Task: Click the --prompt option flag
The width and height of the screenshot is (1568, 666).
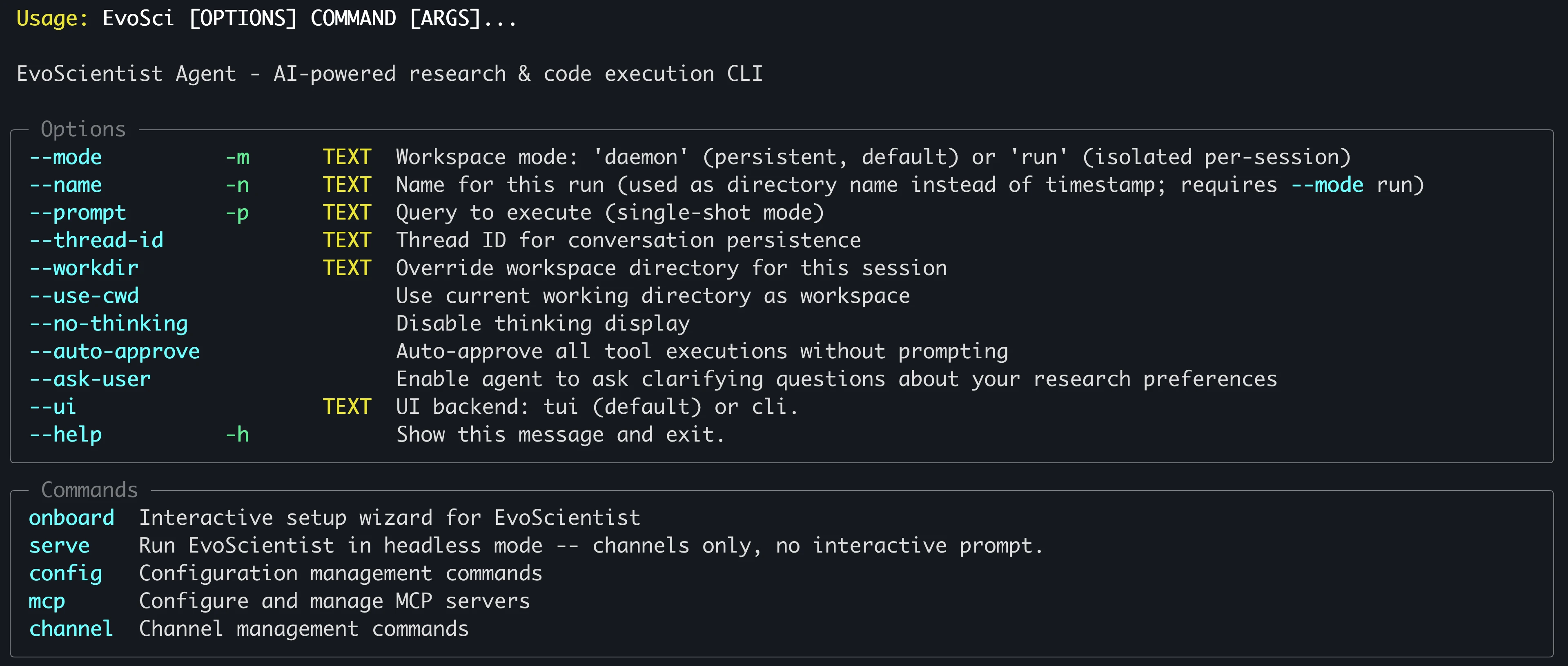Action: click(x=78, y=213)
